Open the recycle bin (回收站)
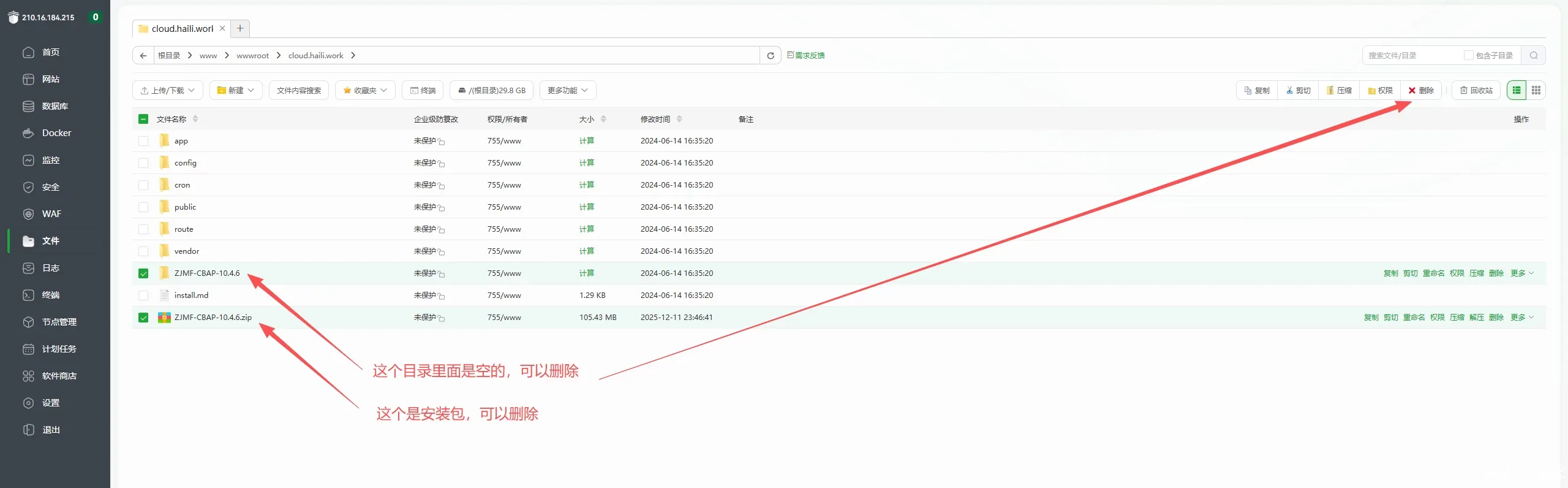Image resolution: width=1568 pixels, height=488 pixels. pos(1476,91)
